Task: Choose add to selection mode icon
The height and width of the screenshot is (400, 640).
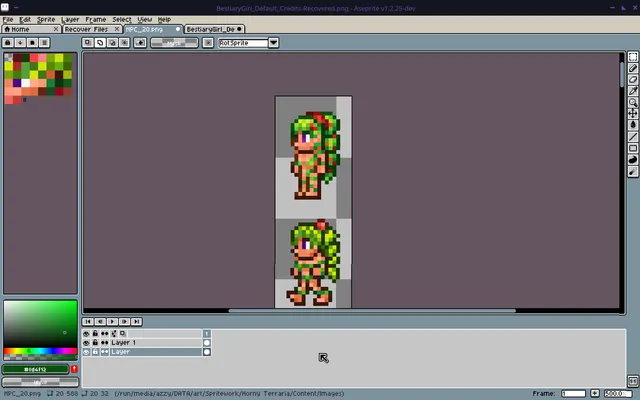Action: (100, 42)
